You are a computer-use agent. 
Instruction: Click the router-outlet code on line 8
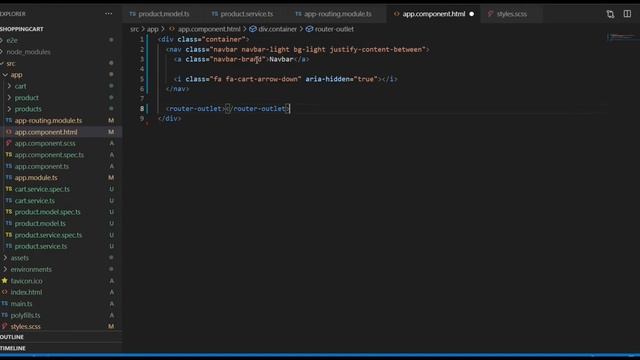click(228, 109)
